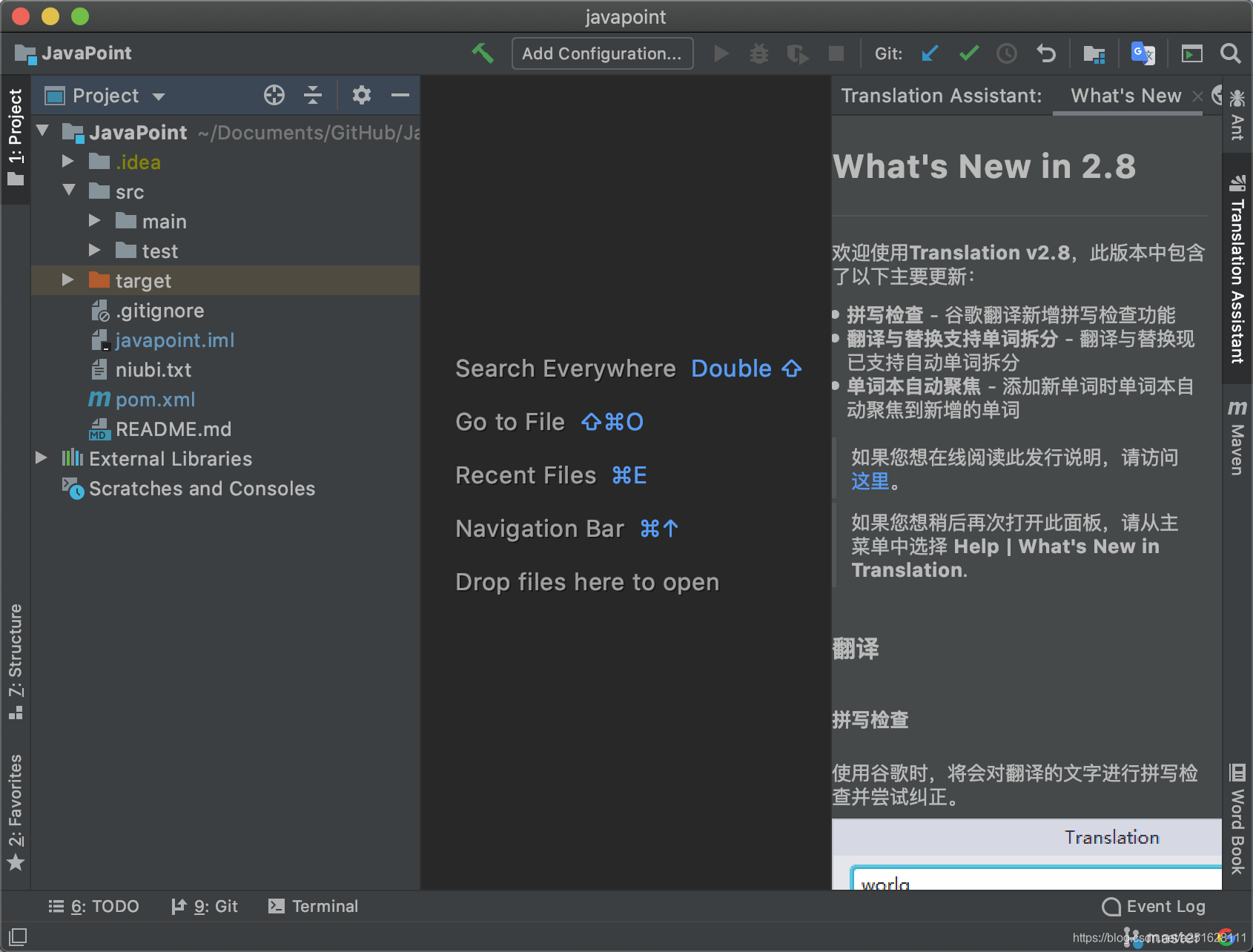This screenshot has height=952, width=1253.
Task: Expand External Libraries node
Action: pyautogui.click(x=42, y=457)
